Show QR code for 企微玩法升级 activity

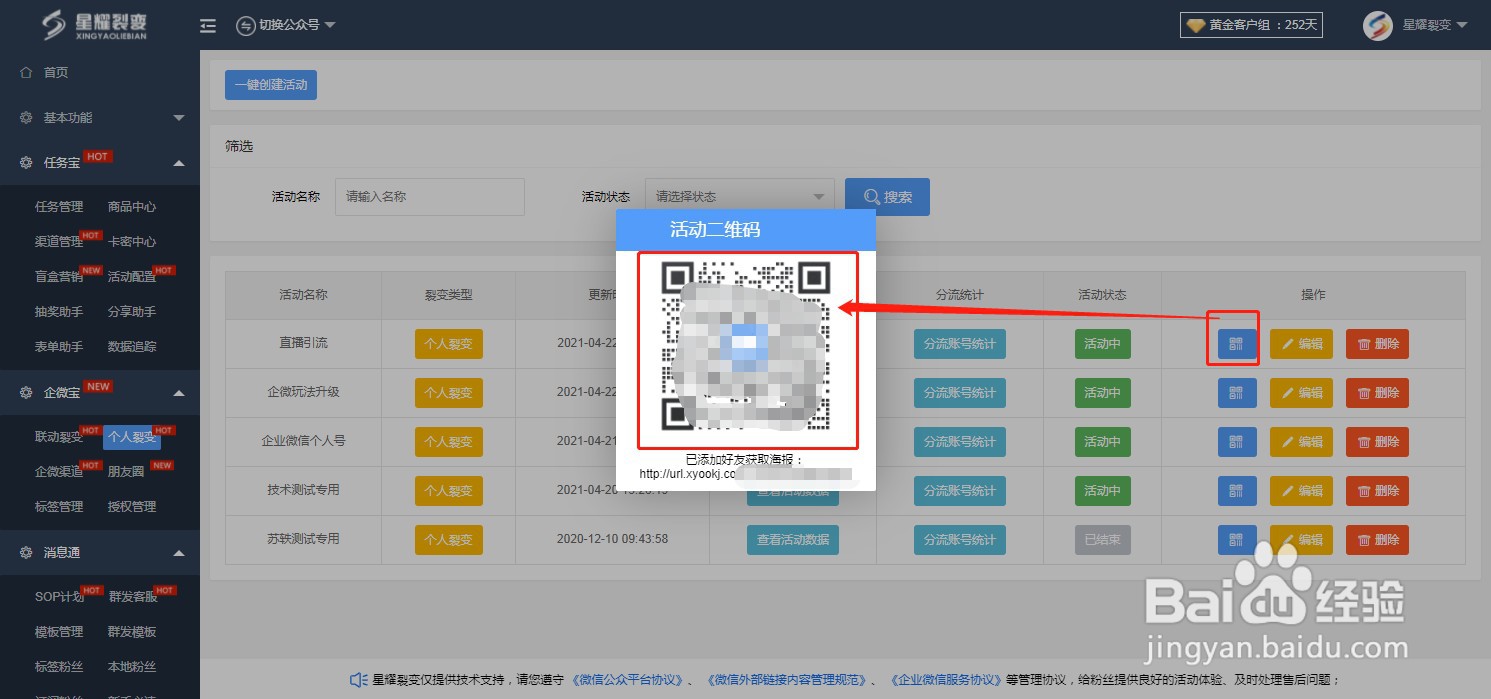coord(1237,393)
